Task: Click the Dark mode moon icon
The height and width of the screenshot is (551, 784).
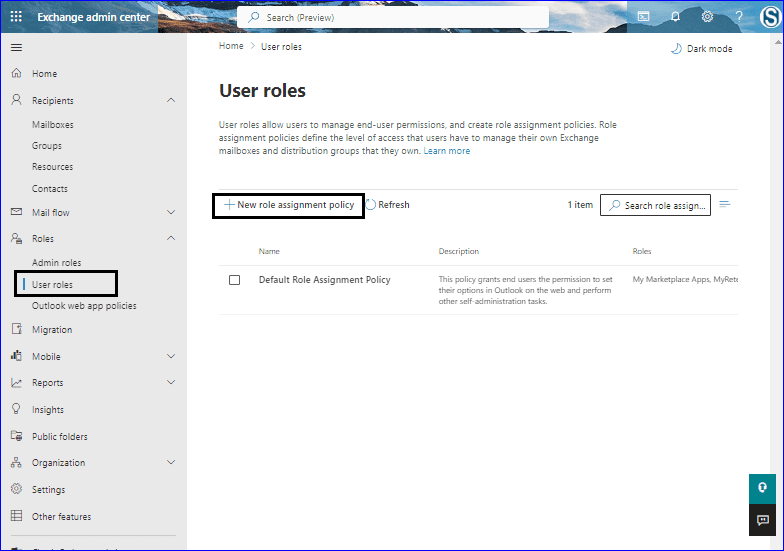Action: pos(676,48)
